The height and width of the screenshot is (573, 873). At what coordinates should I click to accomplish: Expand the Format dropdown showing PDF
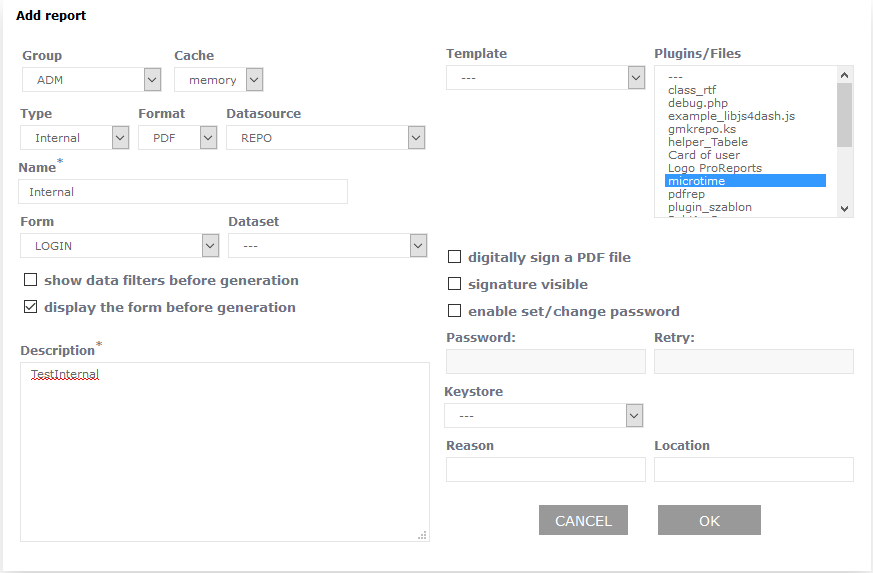[x=178, y=138]
